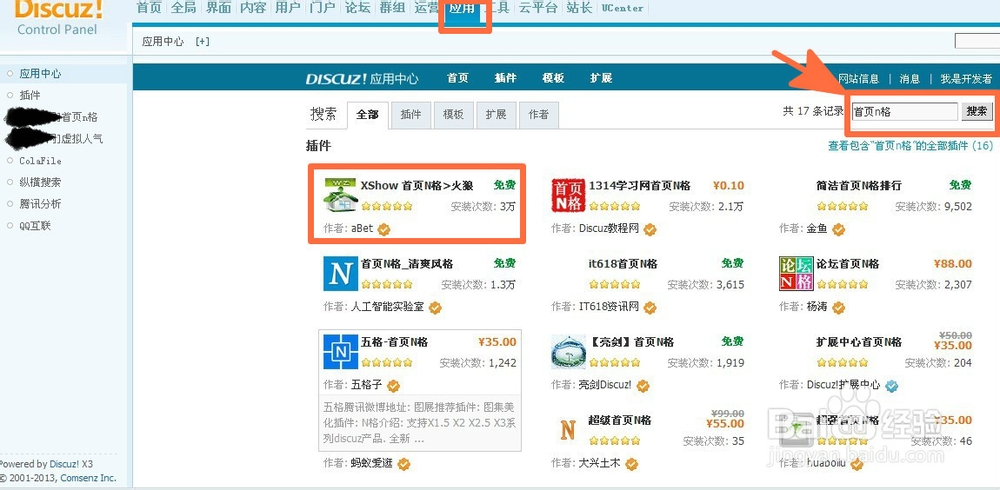Image resolution: width=1000 pixels, height=490 pixels.
Task: Open the 1314学习网首页N格 plugin title
Action: 640,186
